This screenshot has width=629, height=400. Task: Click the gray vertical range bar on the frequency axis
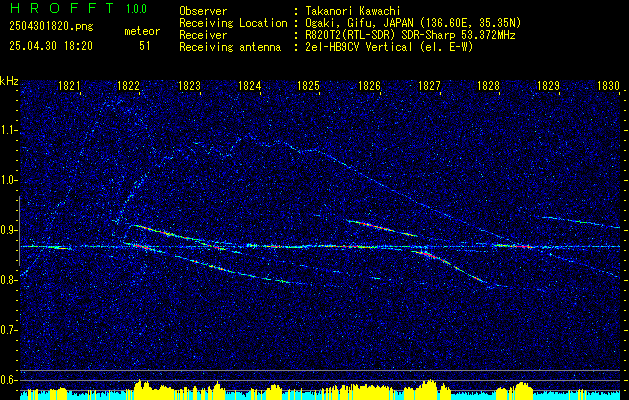pos(19,231)
